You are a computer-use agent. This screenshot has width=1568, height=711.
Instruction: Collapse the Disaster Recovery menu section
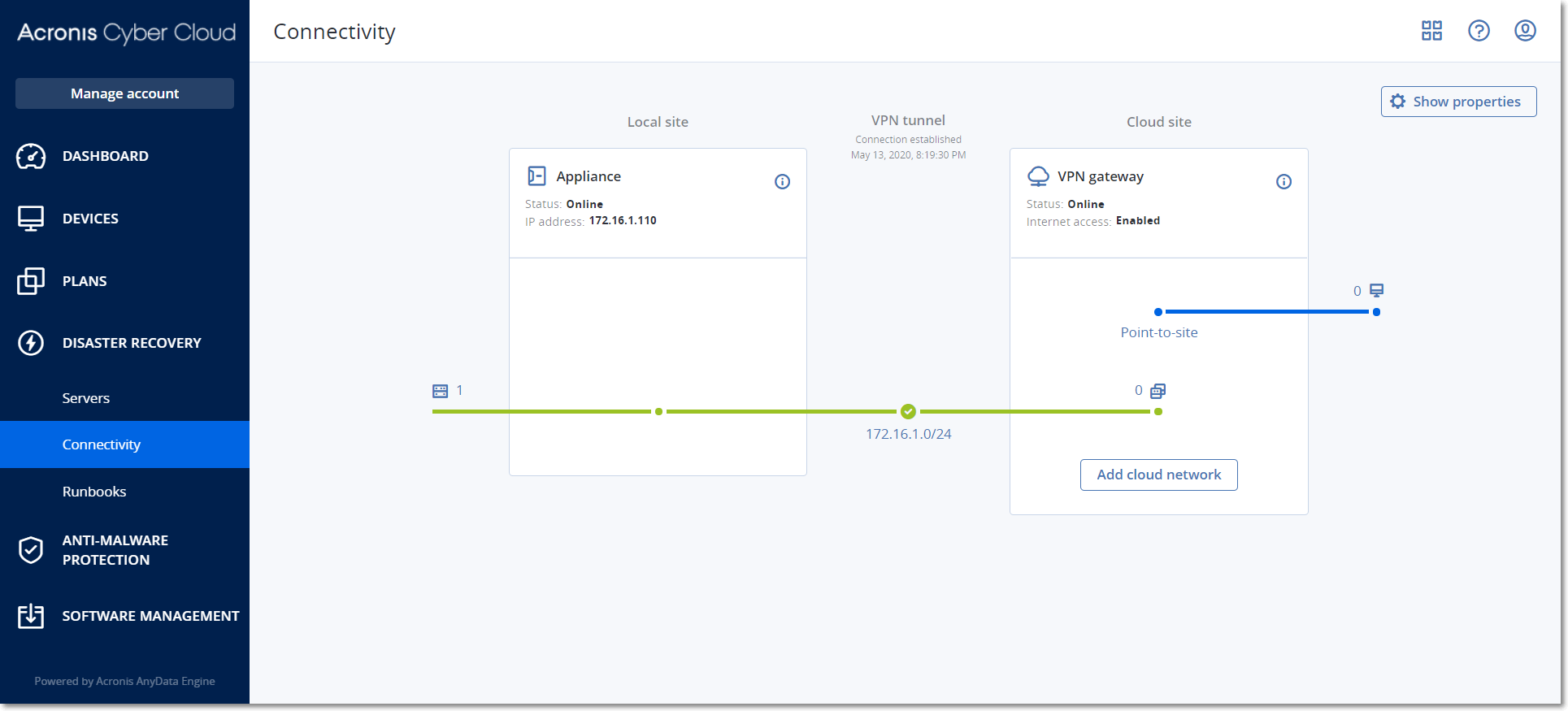[131, 343]
